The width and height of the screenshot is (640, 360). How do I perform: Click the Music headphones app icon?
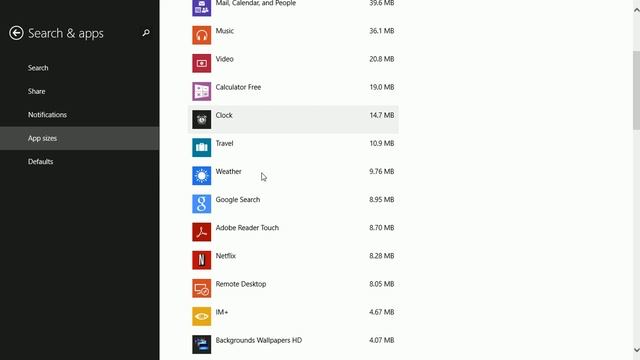coord(202,35)
